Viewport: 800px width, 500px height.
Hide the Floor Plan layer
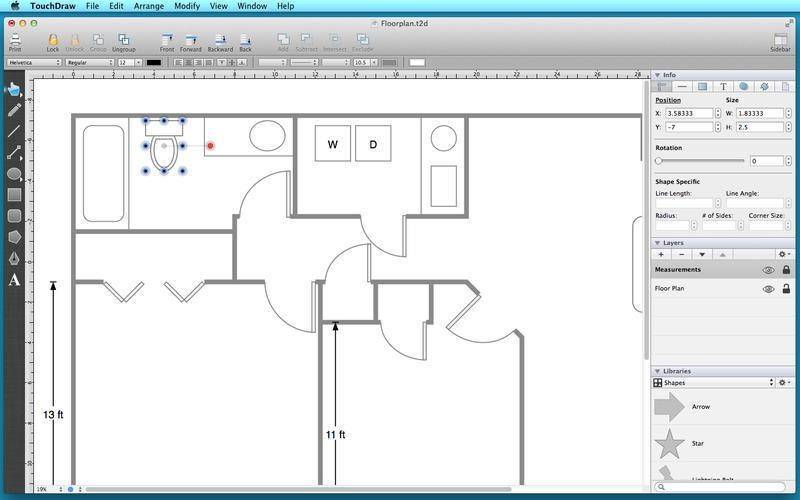click(x=768, y=289)
